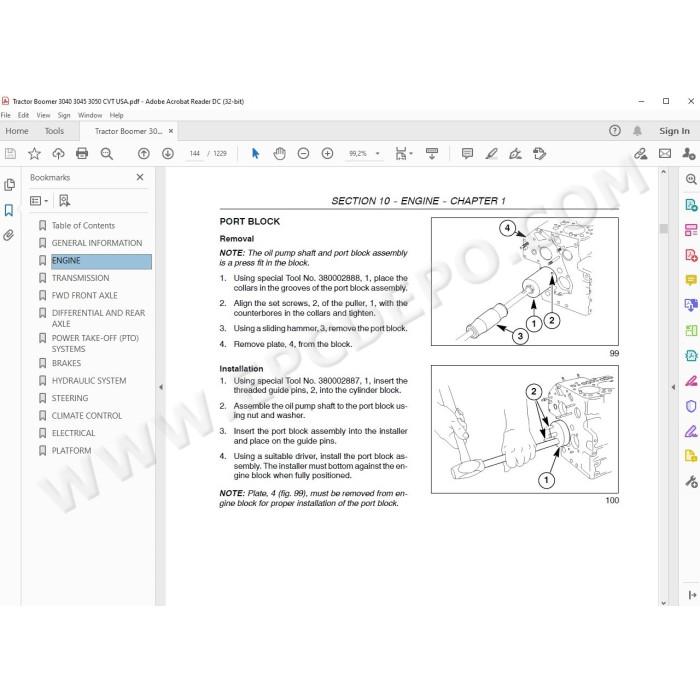Open the bookmark options dropdown
The width and height of the screenshot is (700, 700).
click(39, 201)
